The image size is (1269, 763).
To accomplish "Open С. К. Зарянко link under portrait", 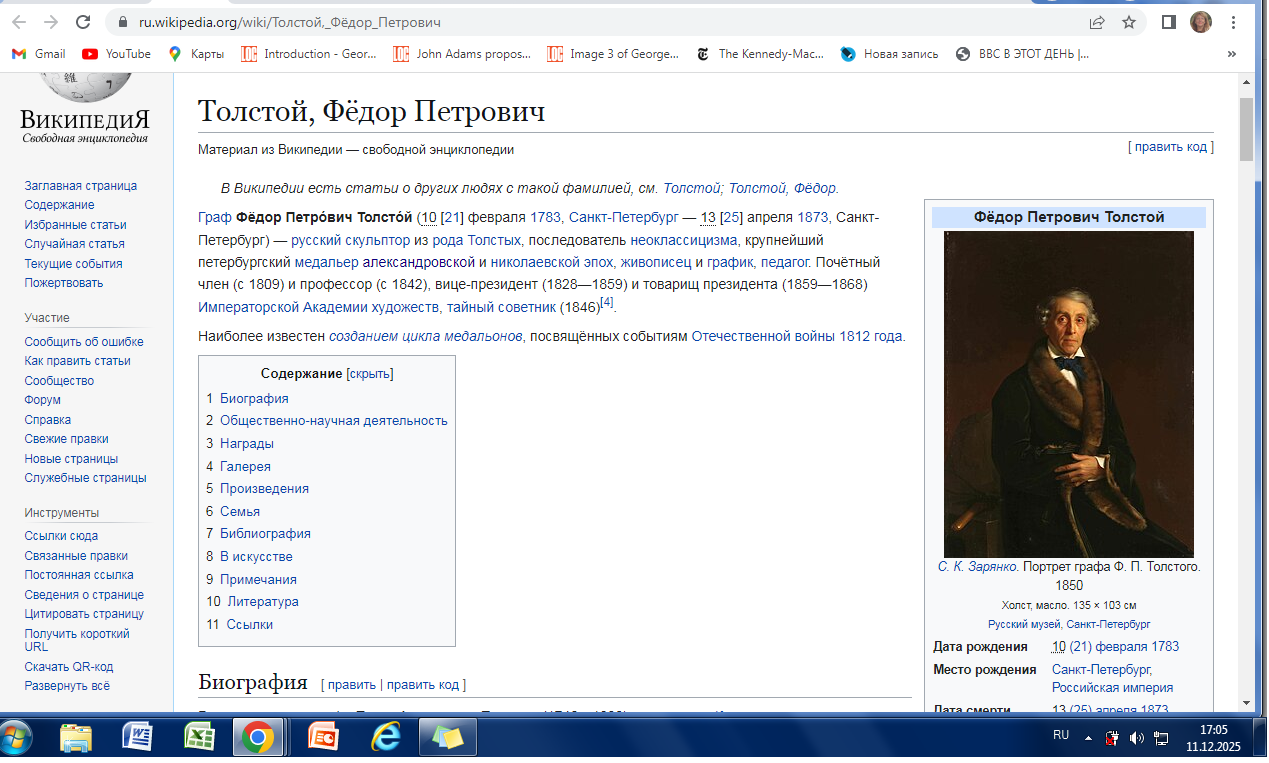I will pos(978,567).
